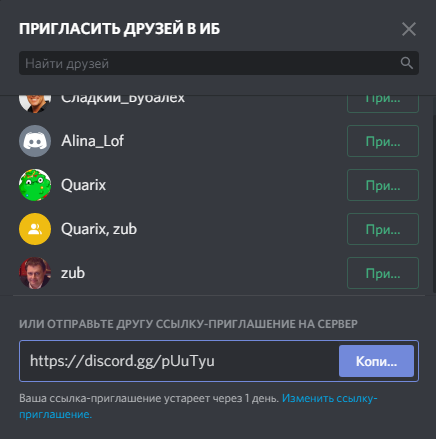Select the Alina_Lof username text
Viewport: 436px width, 439px height.
[92, 141]
